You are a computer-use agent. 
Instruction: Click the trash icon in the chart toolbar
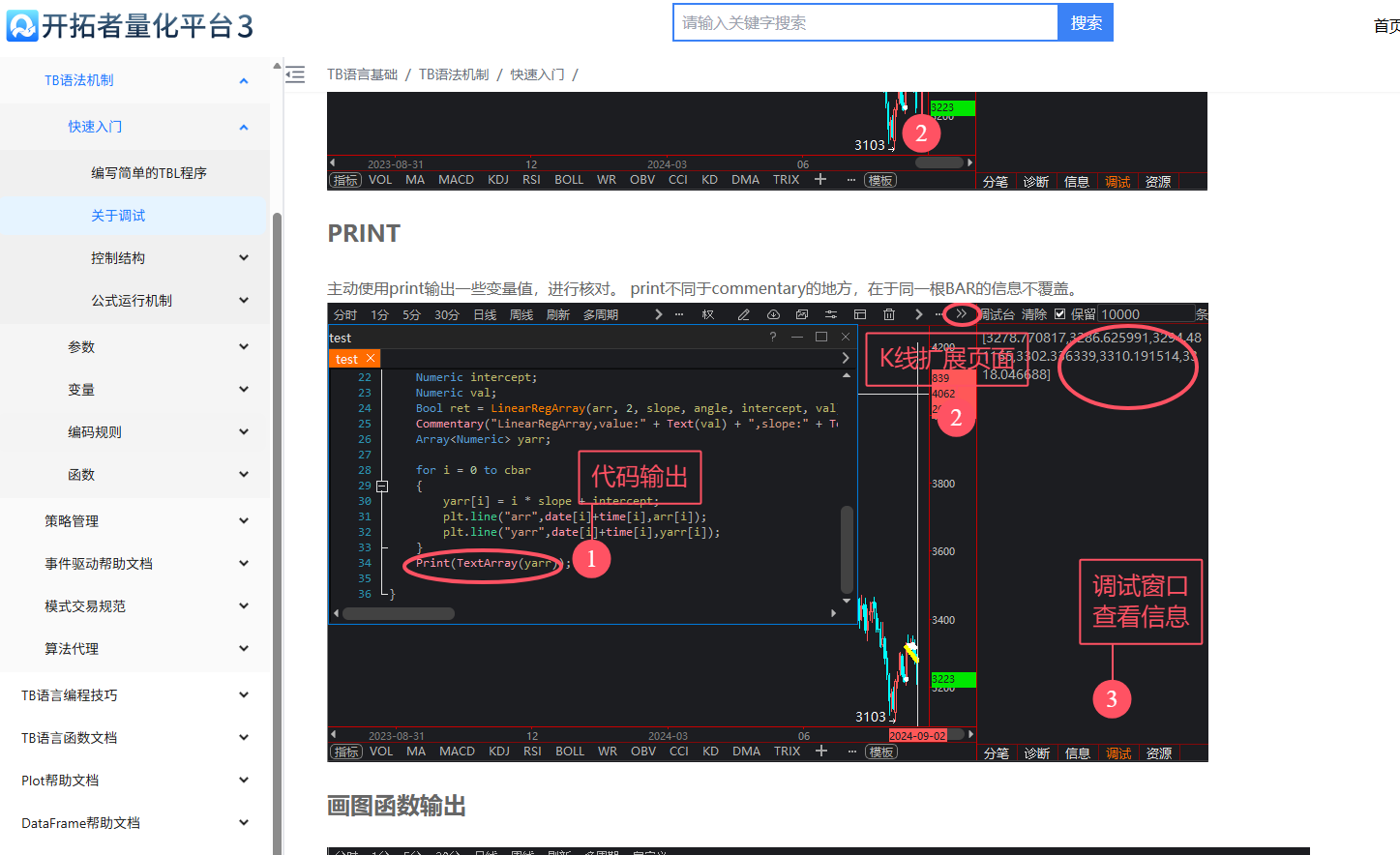pyautogui.click(x=888, y=314)
